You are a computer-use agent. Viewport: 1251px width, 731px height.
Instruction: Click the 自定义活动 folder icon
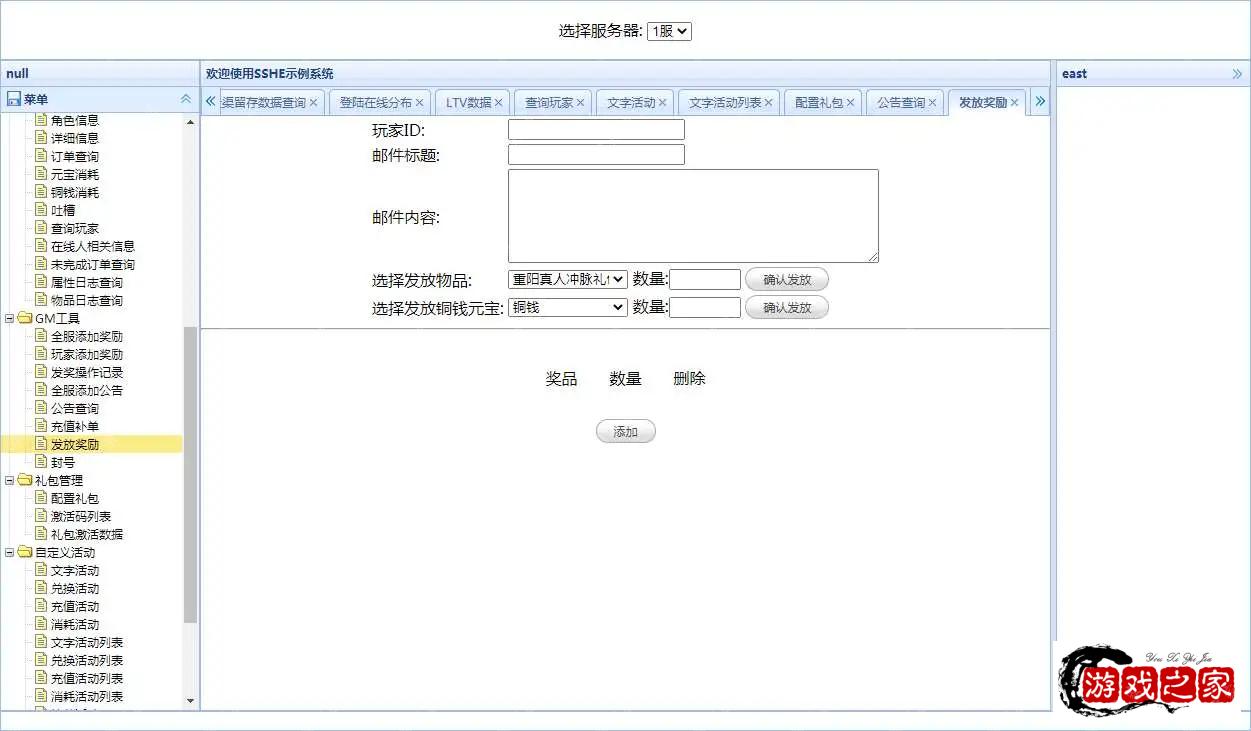[x=25, y=552]
